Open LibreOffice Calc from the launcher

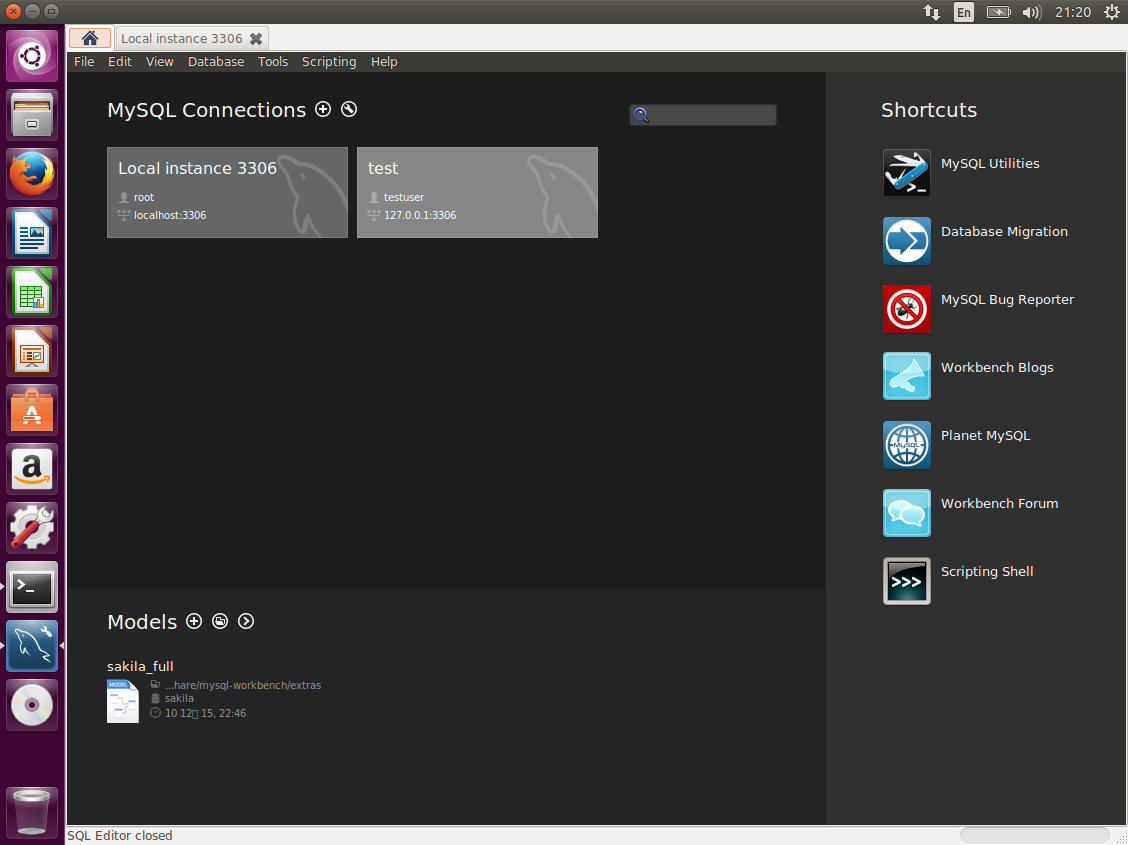click(32, 292)
